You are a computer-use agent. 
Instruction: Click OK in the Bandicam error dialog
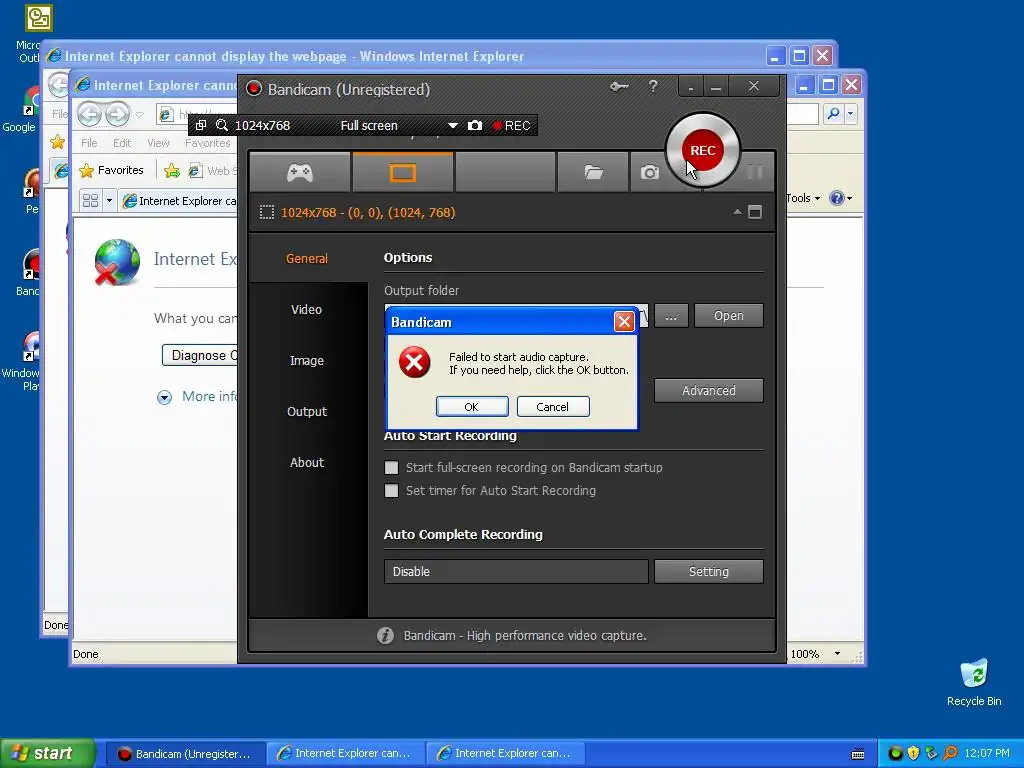472,407
